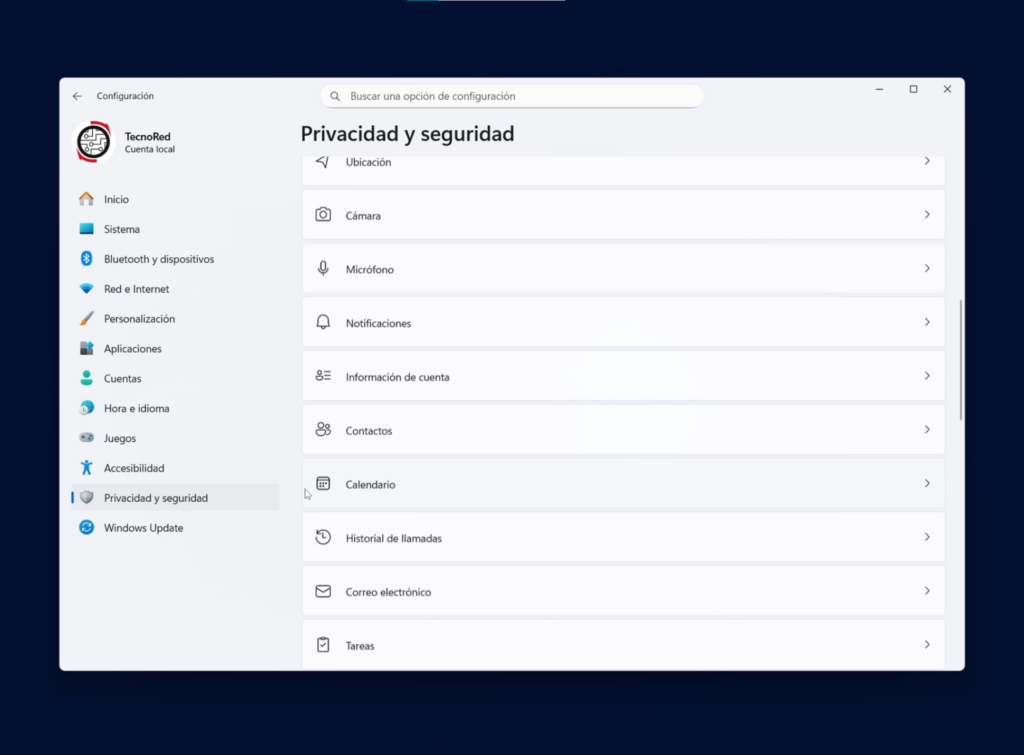Click the configuration search field
The image size is (1024, 755).
511,95
